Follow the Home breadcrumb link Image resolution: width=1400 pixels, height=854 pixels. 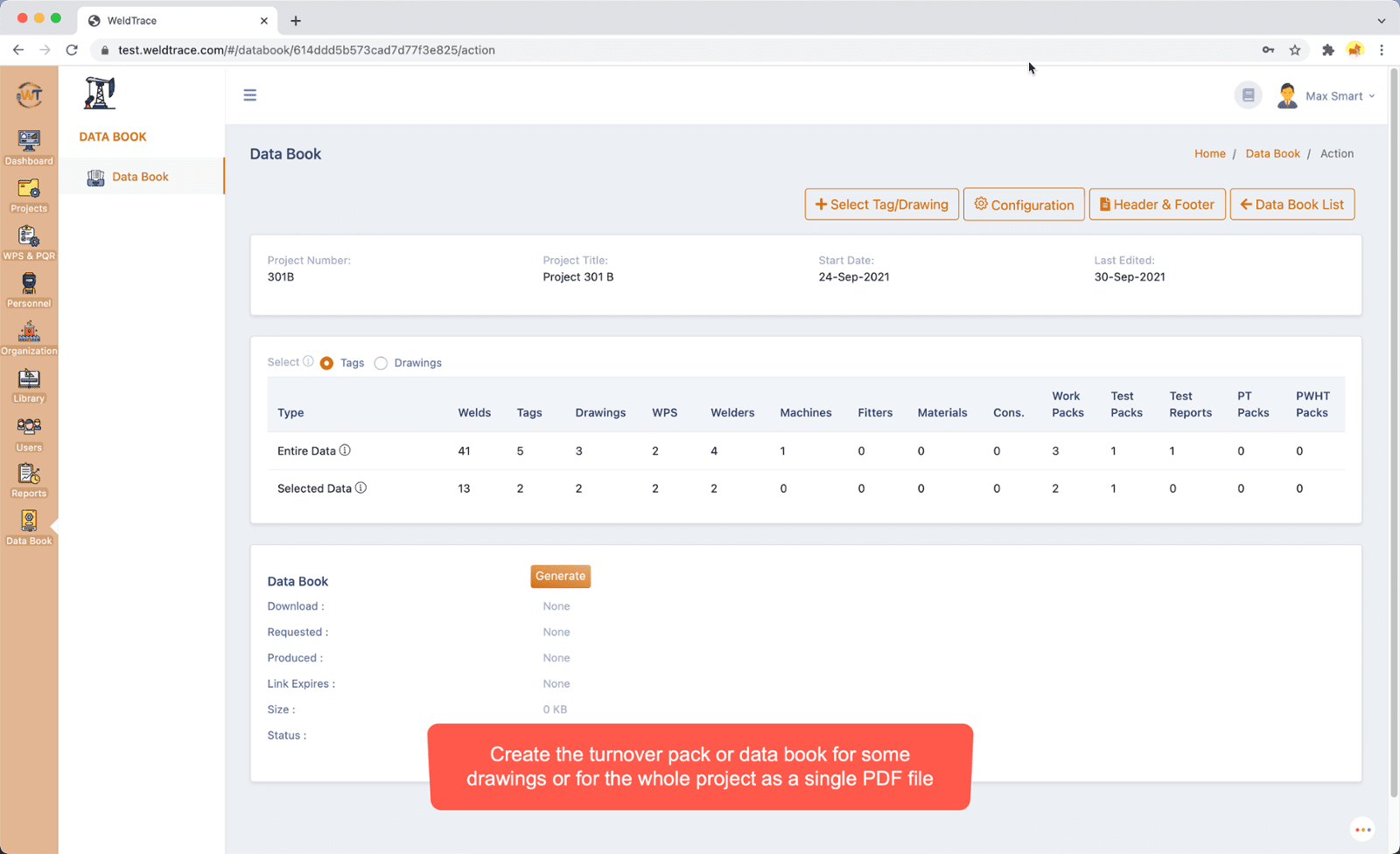tap(1209, 153)
